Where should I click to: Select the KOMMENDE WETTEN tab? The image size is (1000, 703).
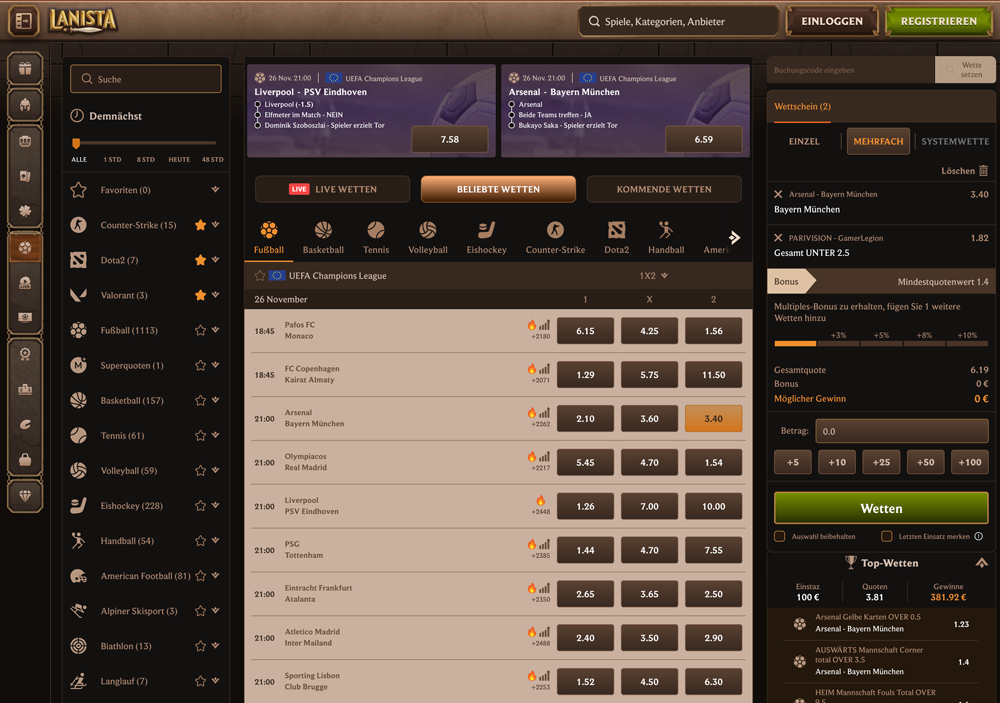pyautogui.click(x=664, y=189)
